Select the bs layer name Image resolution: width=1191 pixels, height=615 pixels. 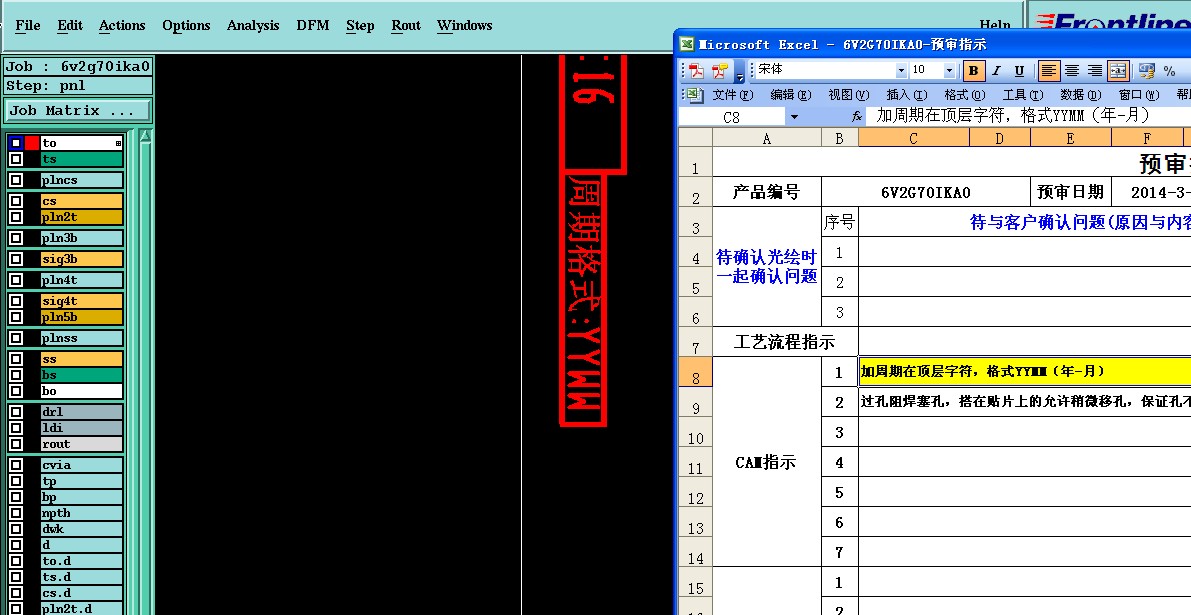[x=81, y=375]
